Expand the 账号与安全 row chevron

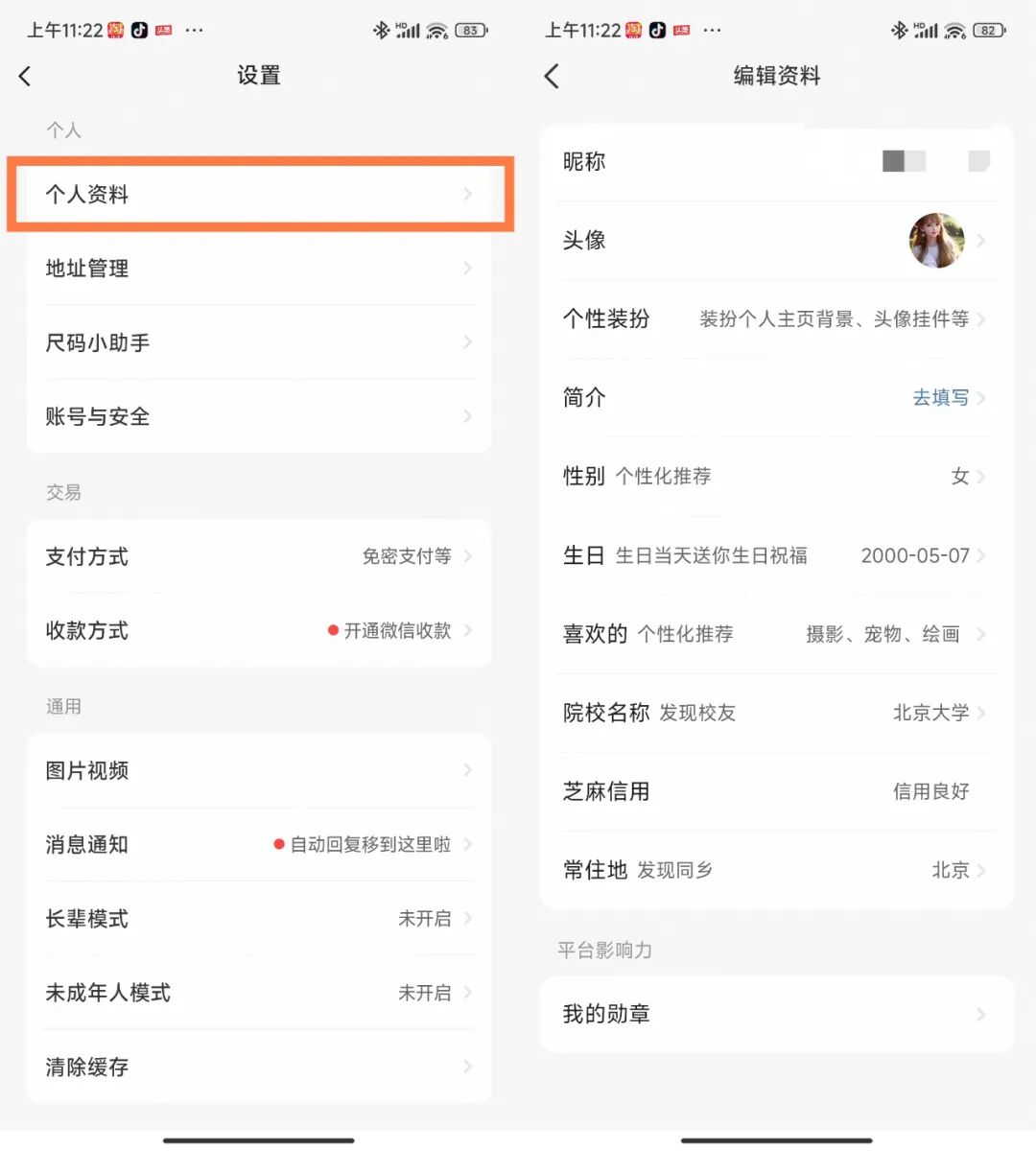(467, 416)
